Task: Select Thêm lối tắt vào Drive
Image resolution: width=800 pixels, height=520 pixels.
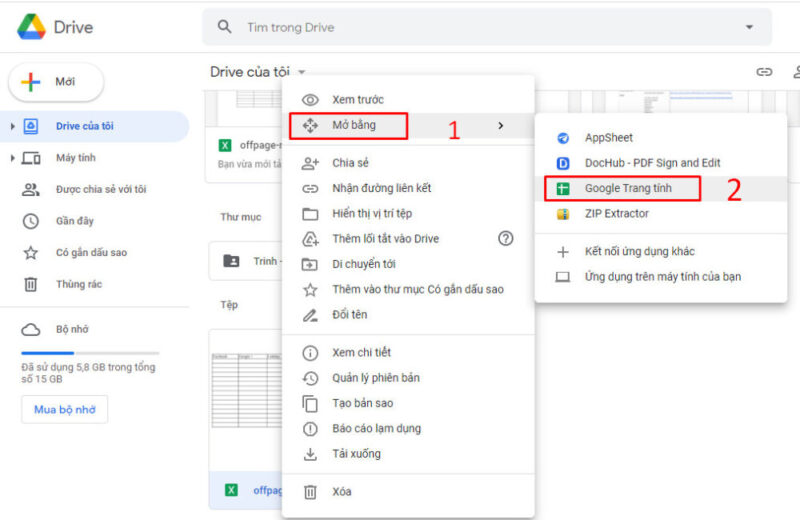Action: coord(408,239)
